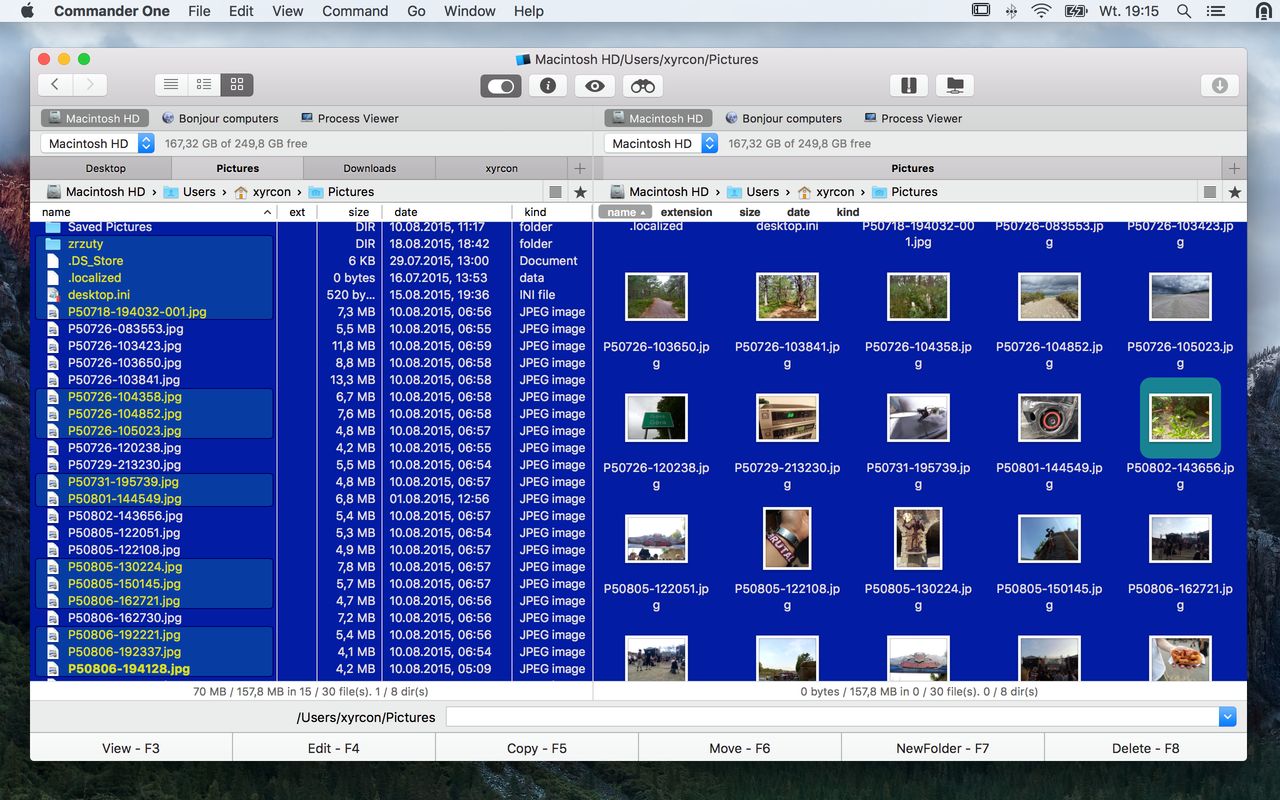Viewport: 1280px width, 800px height.
Task: Click the archive compress icon
Action: [908, 86]
